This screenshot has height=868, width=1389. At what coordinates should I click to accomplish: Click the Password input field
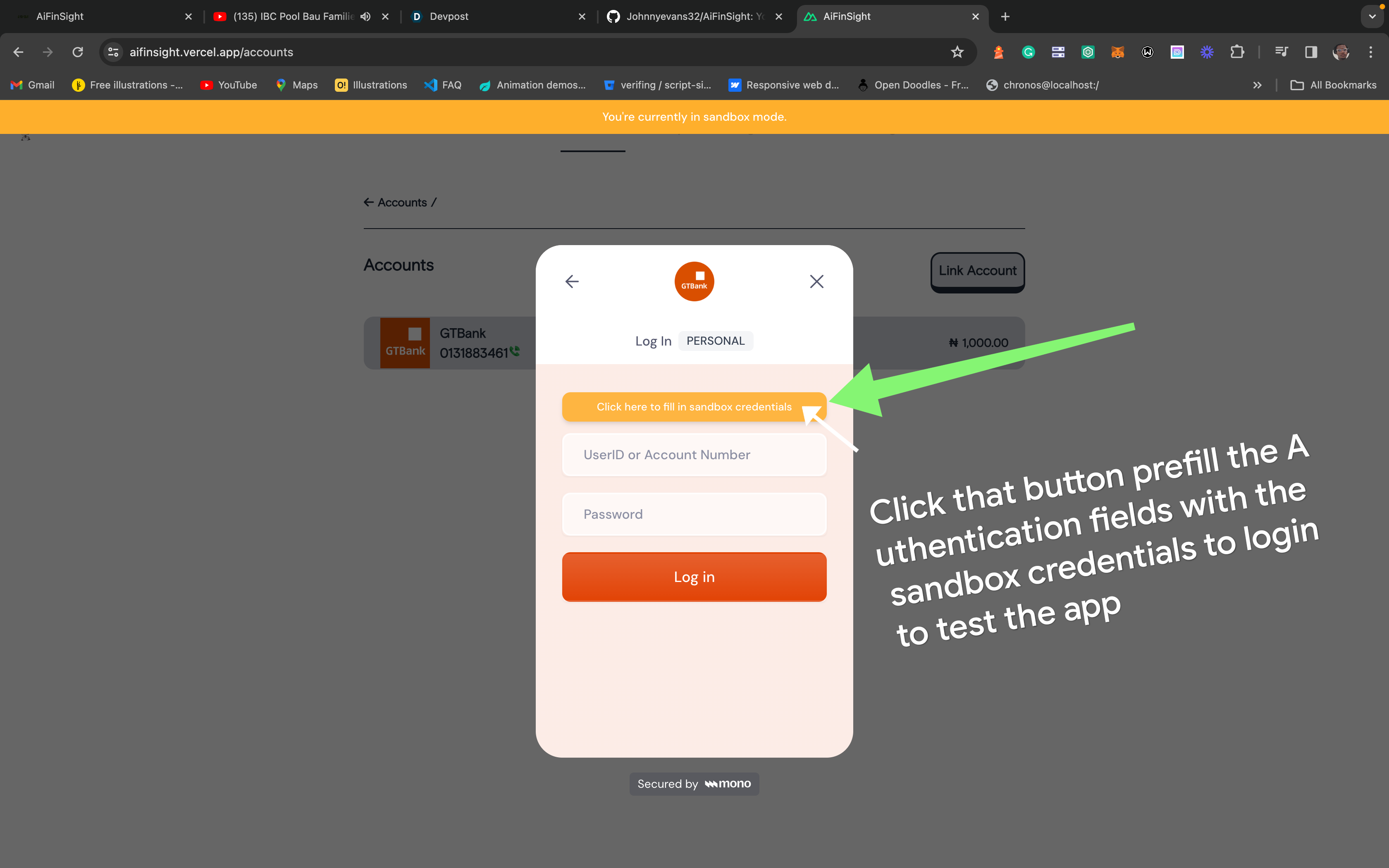click(693, 514)
